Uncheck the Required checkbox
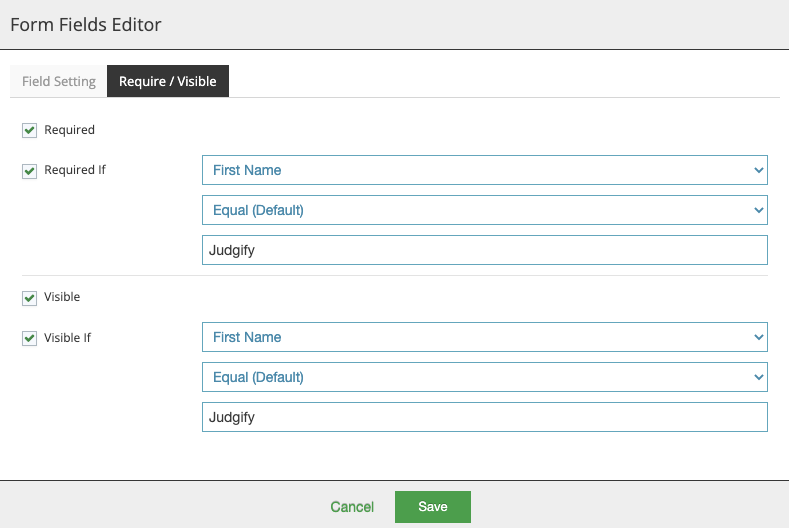The image size is (789, 528). click(x=29, y=130)
